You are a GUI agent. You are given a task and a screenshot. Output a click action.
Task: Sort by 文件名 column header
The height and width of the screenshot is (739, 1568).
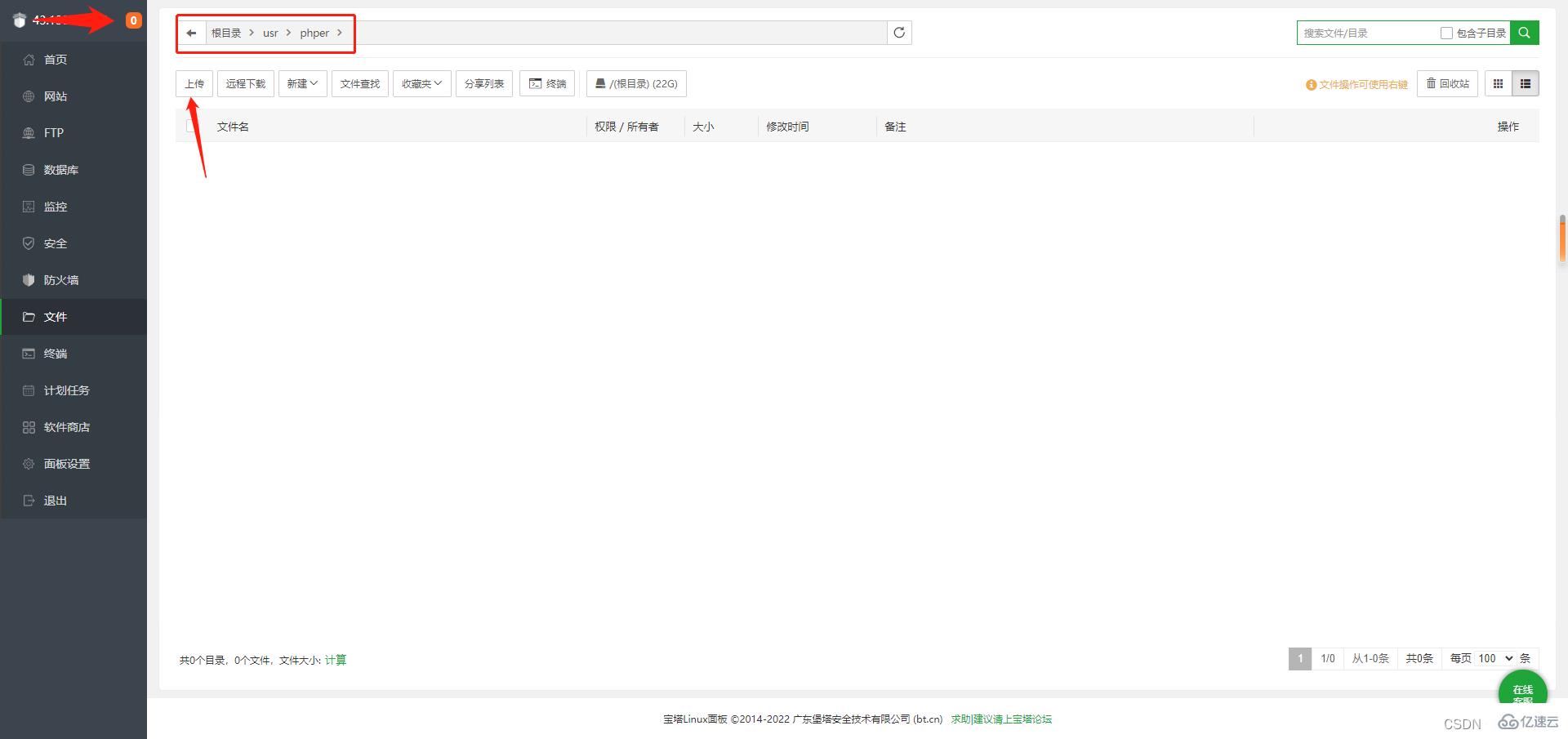pyautogui.click(x=233, y=127)
